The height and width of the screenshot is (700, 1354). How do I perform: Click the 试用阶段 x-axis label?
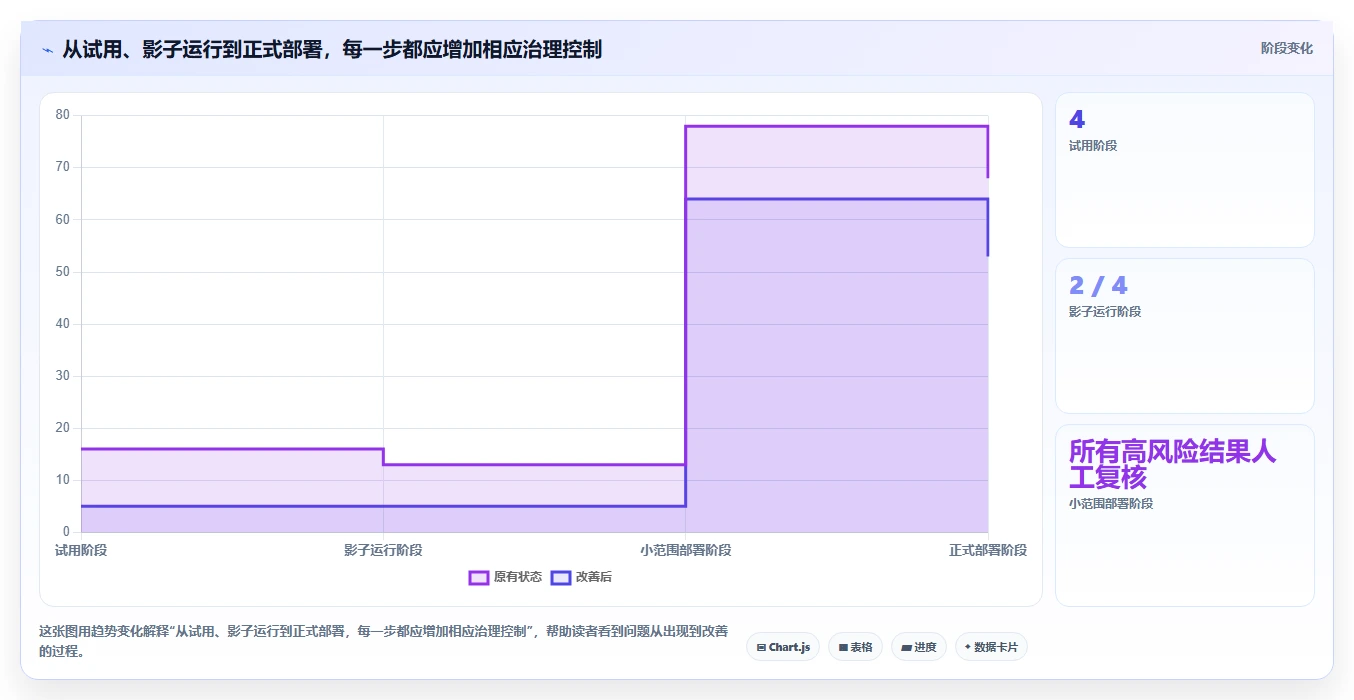81,550
